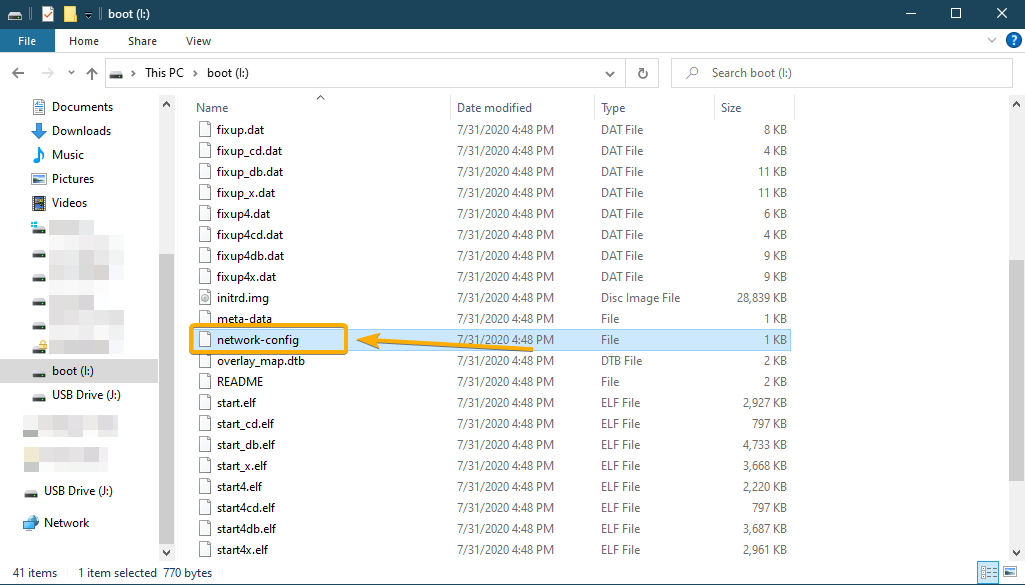Screen dimensions: 1025x585
Task: Open the Quick Access Toolbar customize arrow
Action: click(x=88, y=14)
